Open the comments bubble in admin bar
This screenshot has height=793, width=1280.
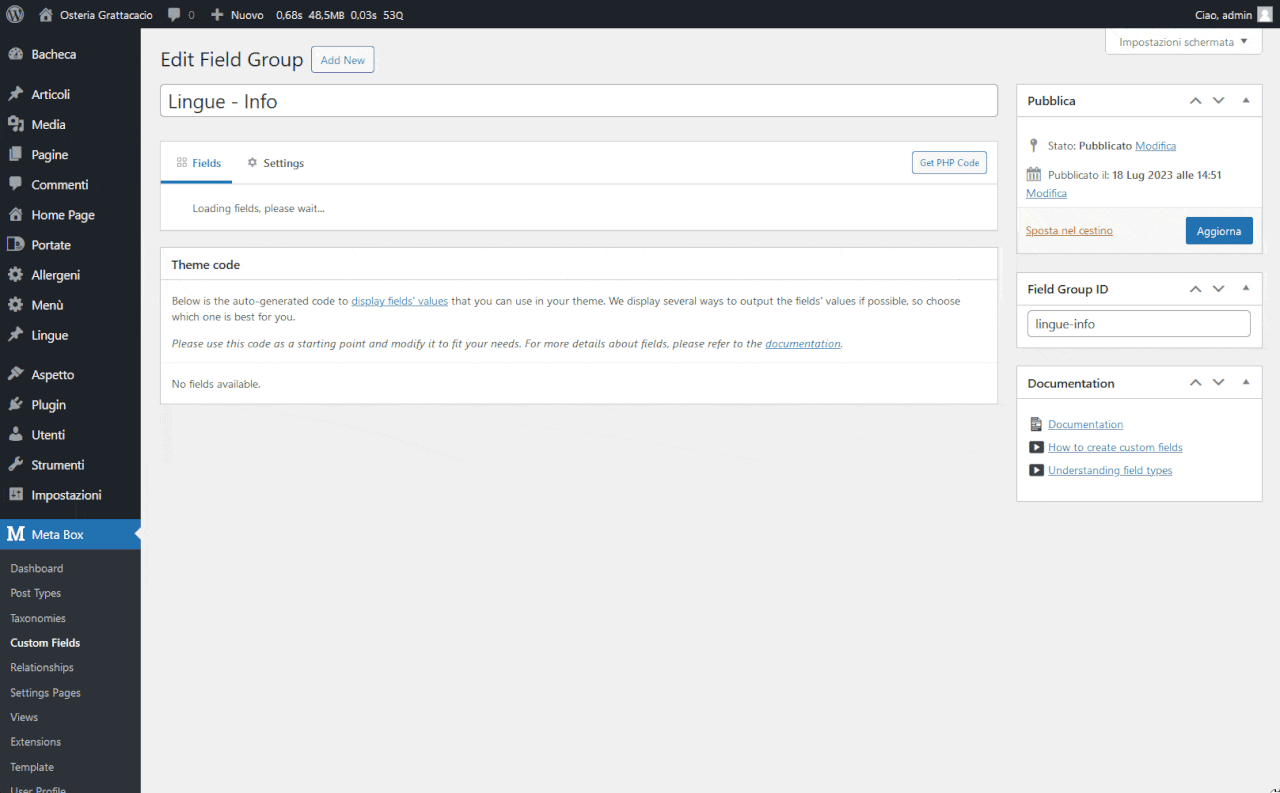[175, 15]
